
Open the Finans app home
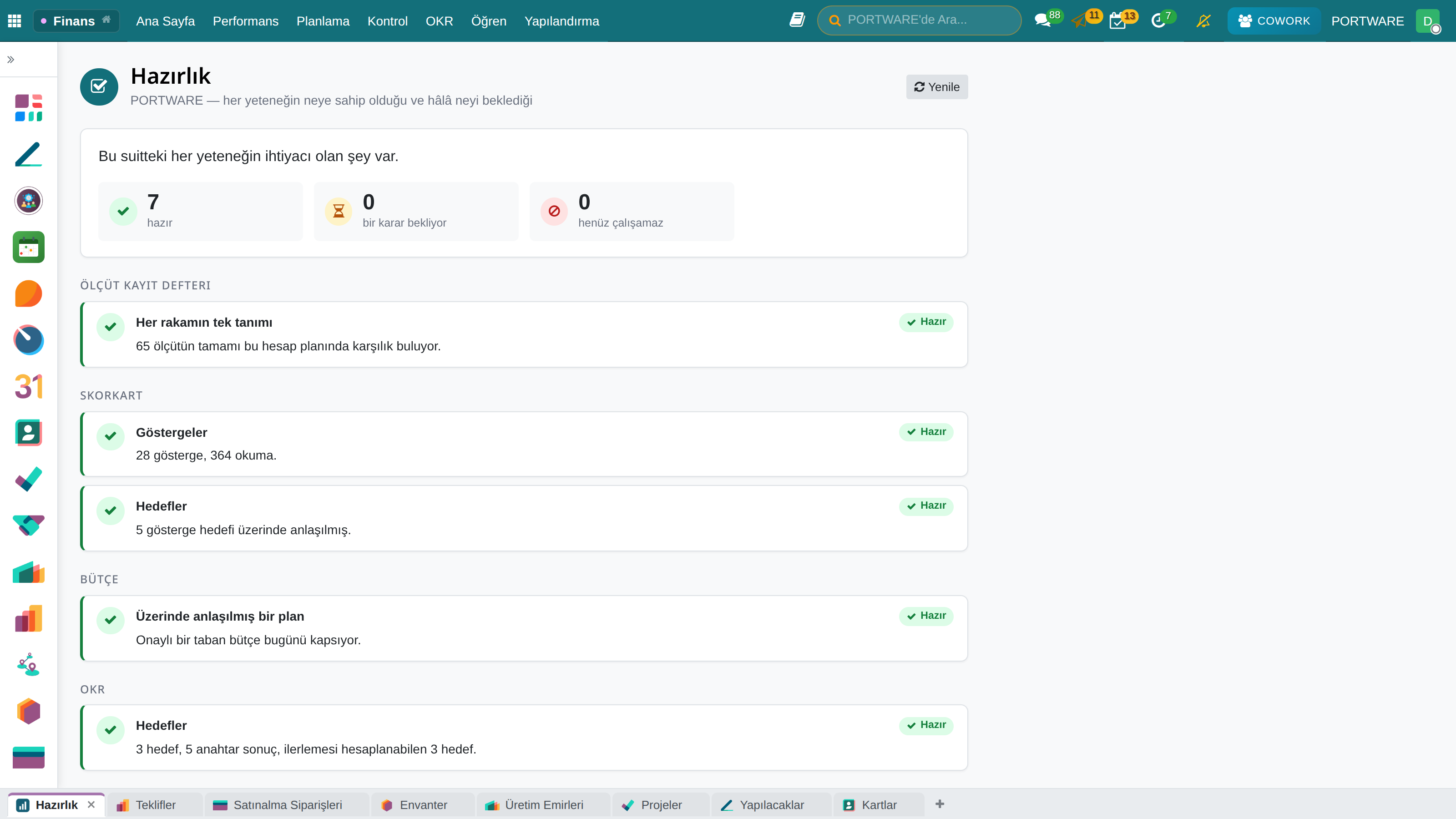click(x=76, y=21)
